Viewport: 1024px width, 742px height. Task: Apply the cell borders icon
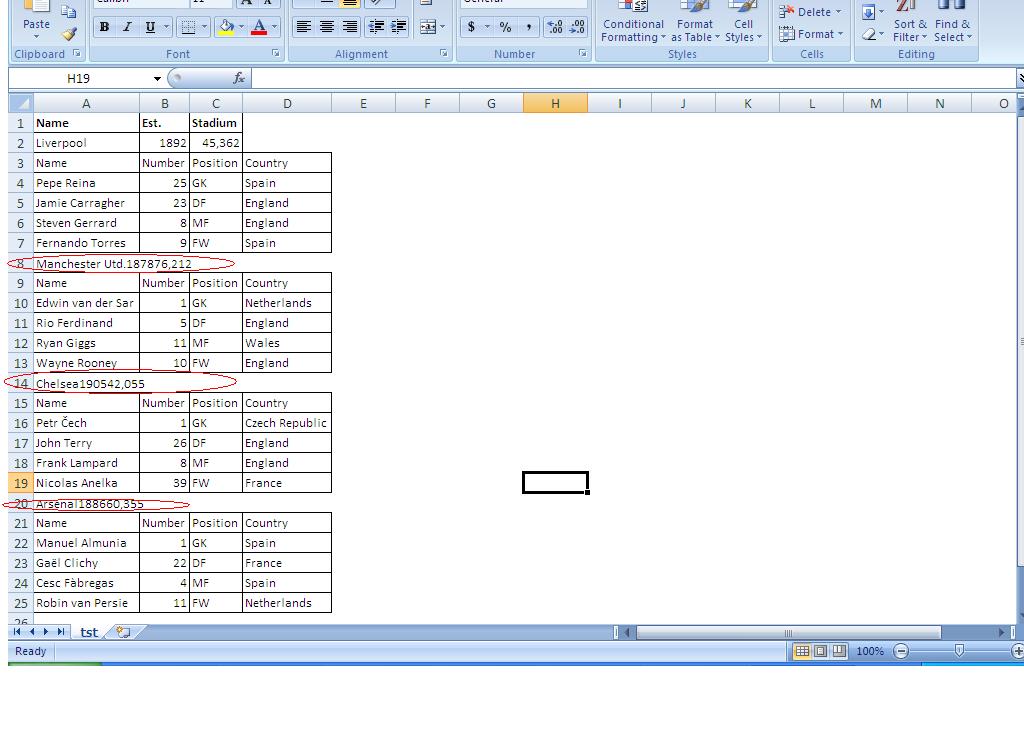tap(188, 27)
